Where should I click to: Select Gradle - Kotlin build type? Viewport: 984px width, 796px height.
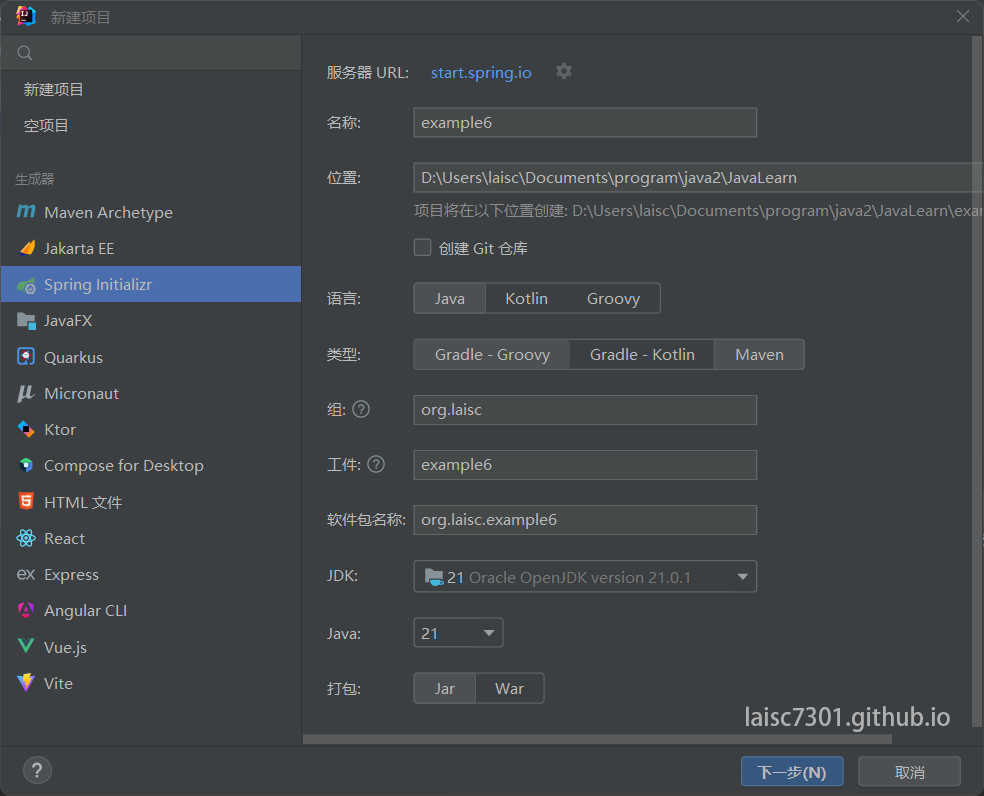point(641,354)
